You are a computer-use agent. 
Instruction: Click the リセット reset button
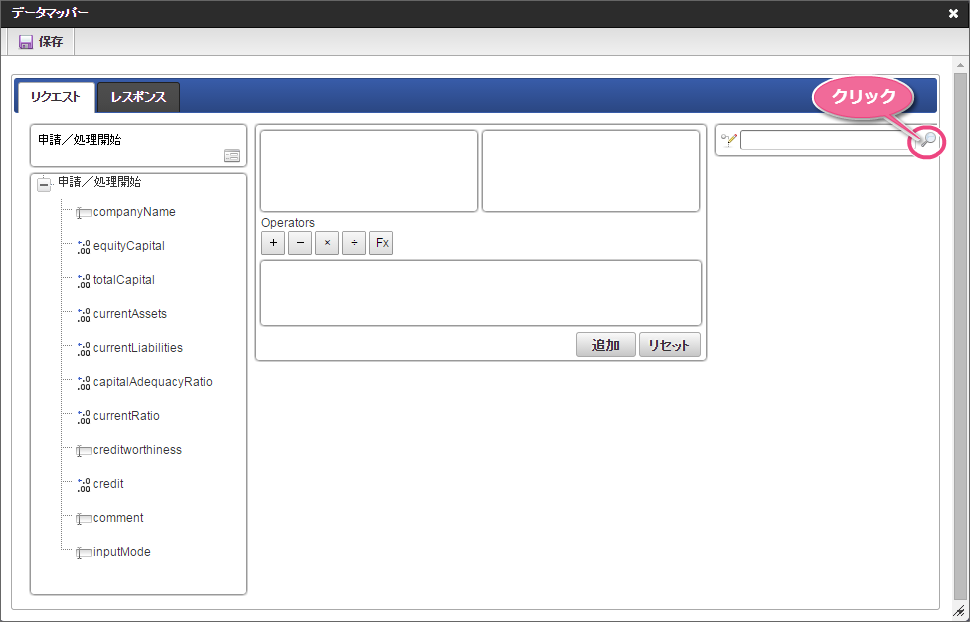[x=669, y=345]
